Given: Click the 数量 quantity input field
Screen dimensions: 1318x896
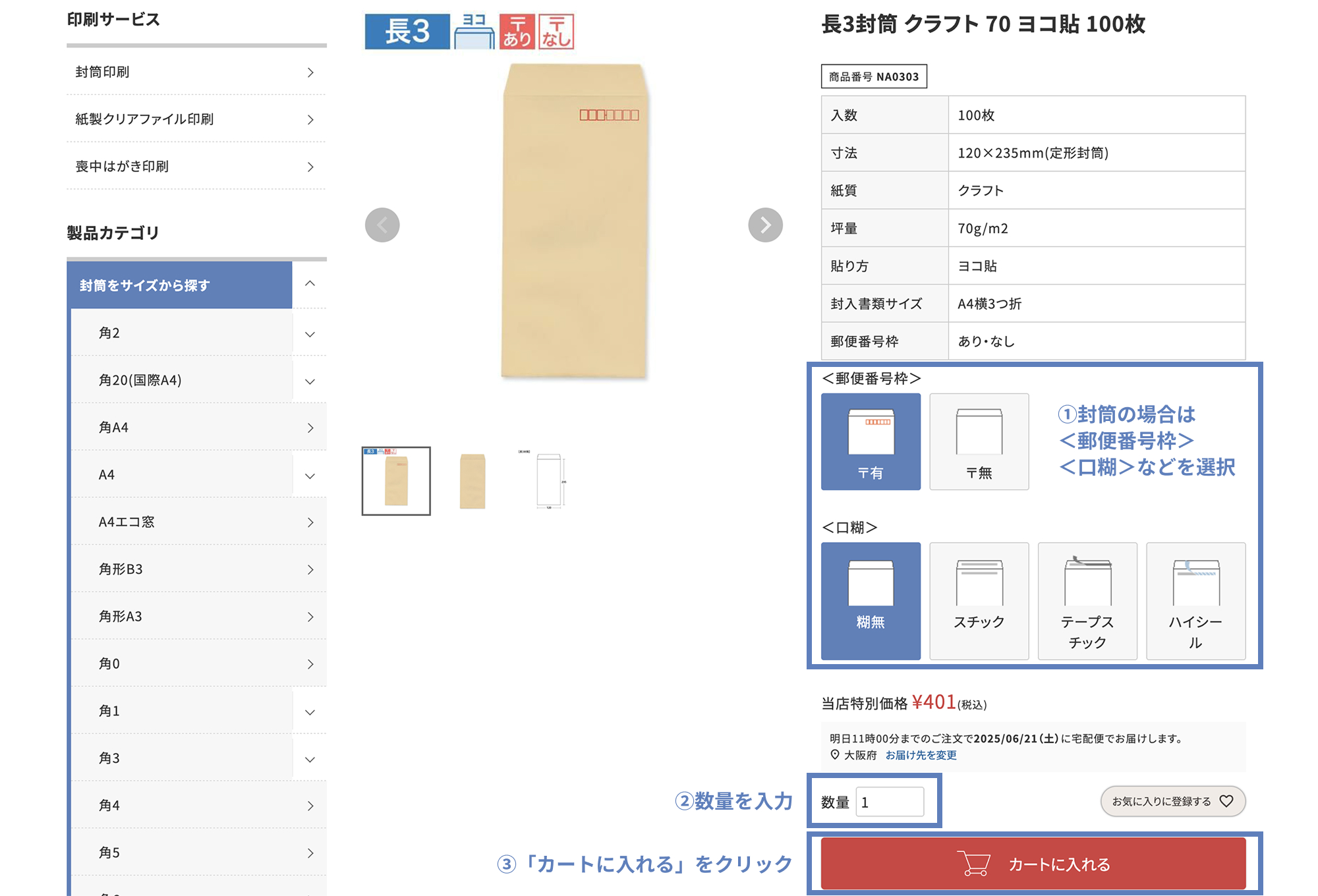Looking at the screenshot, I should point(891,802).
